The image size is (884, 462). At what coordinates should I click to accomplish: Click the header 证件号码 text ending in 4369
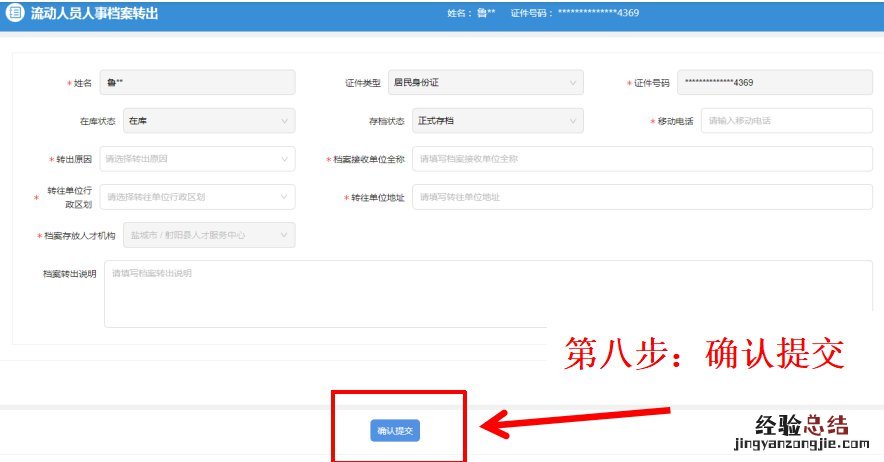pos(574,13)
